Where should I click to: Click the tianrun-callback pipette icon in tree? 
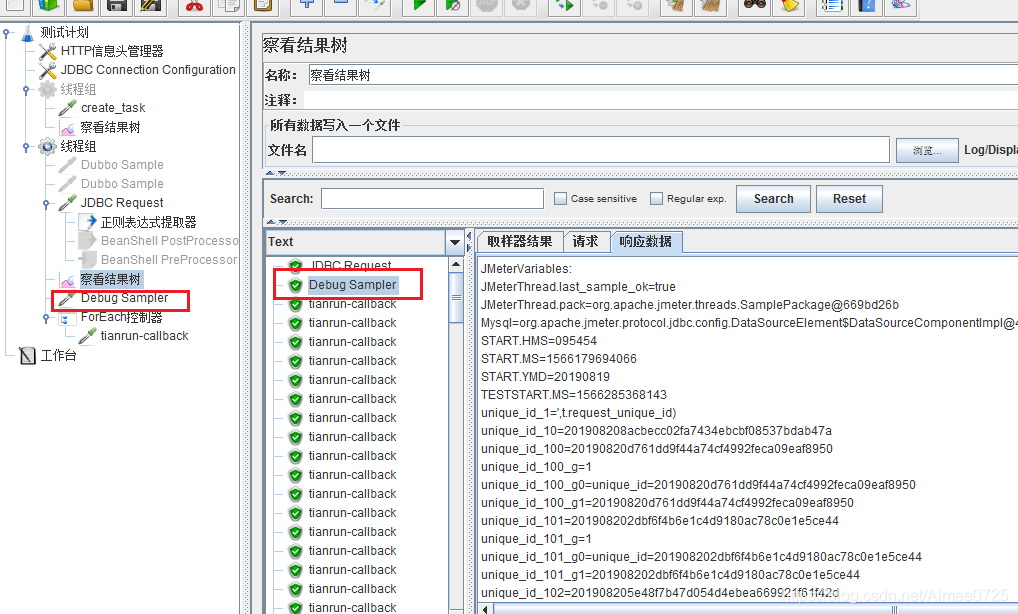88,336
